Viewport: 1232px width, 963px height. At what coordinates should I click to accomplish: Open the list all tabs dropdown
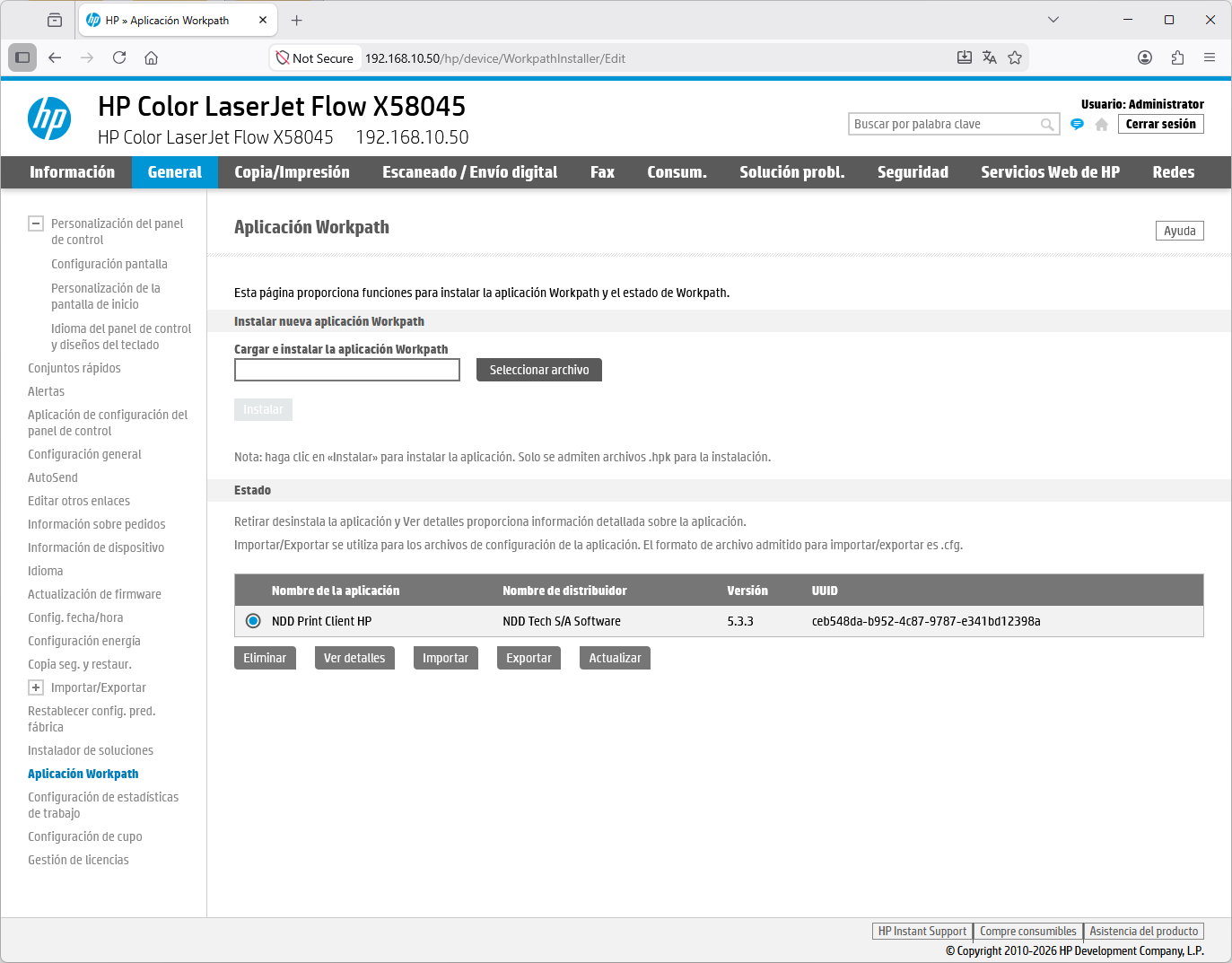coord(1053,20)
